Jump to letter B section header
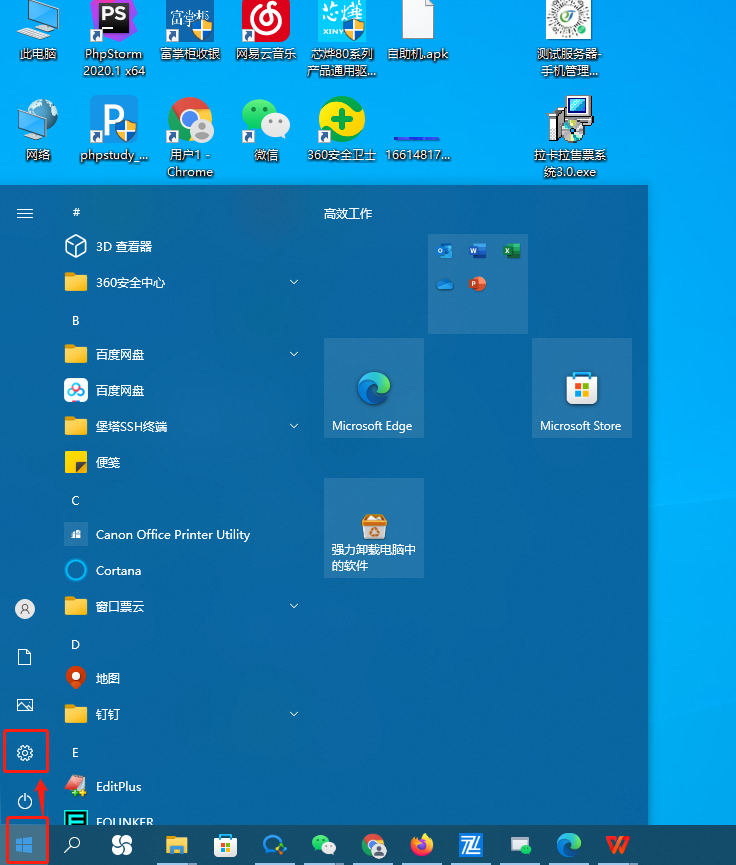 click(x=76, y=320)
